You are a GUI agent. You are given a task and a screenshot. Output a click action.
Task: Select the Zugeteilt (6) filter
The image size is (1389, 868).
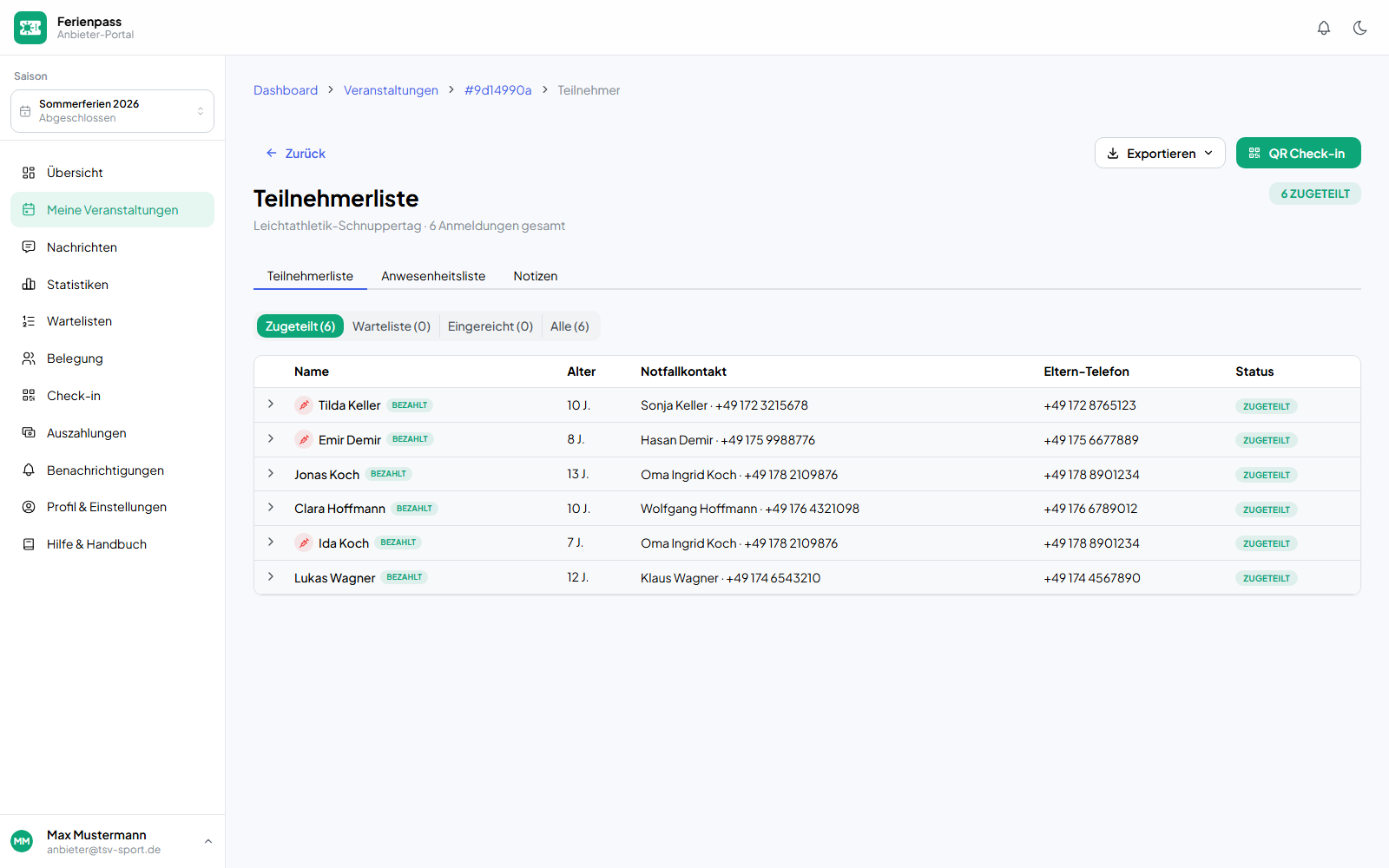pos(300,326)
